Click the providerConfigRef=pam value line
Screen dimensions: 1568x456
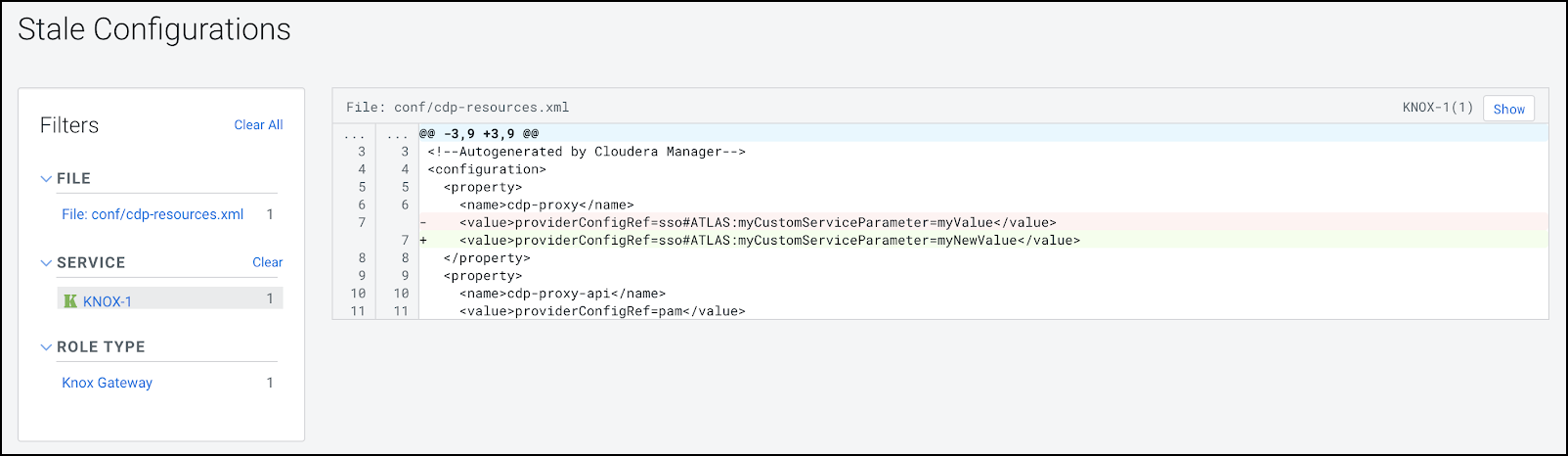pyautogui.click(x=602, y=311)
